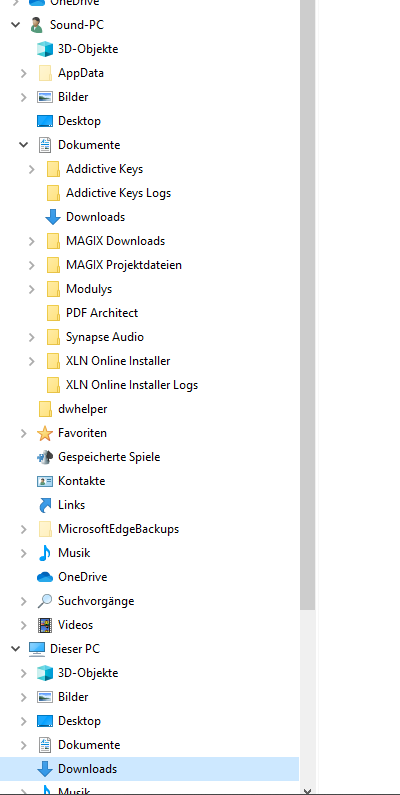
Task: Click the OneDrive cloud icon below Musik
Action: pyautogui.click(x=45, y=577)
